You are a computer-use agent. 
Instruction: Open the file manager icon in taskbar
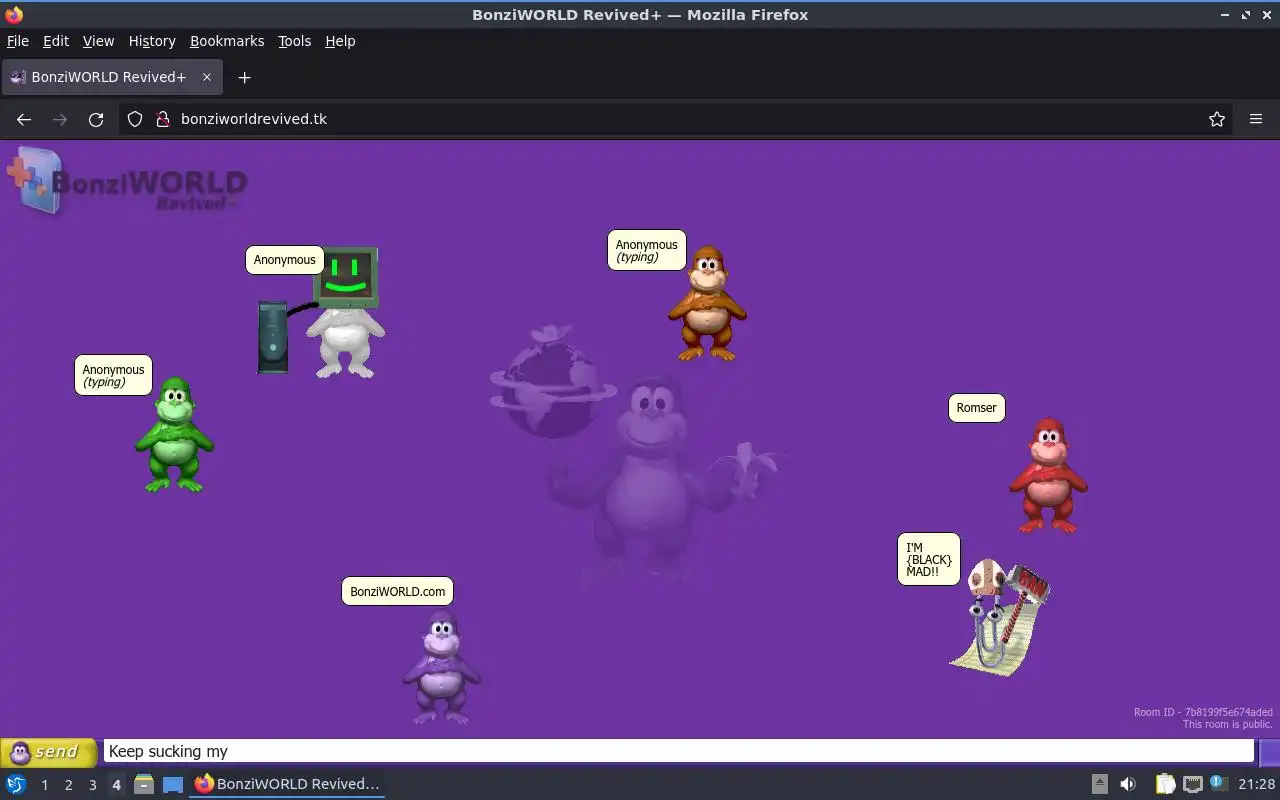(x=144, y=784)
